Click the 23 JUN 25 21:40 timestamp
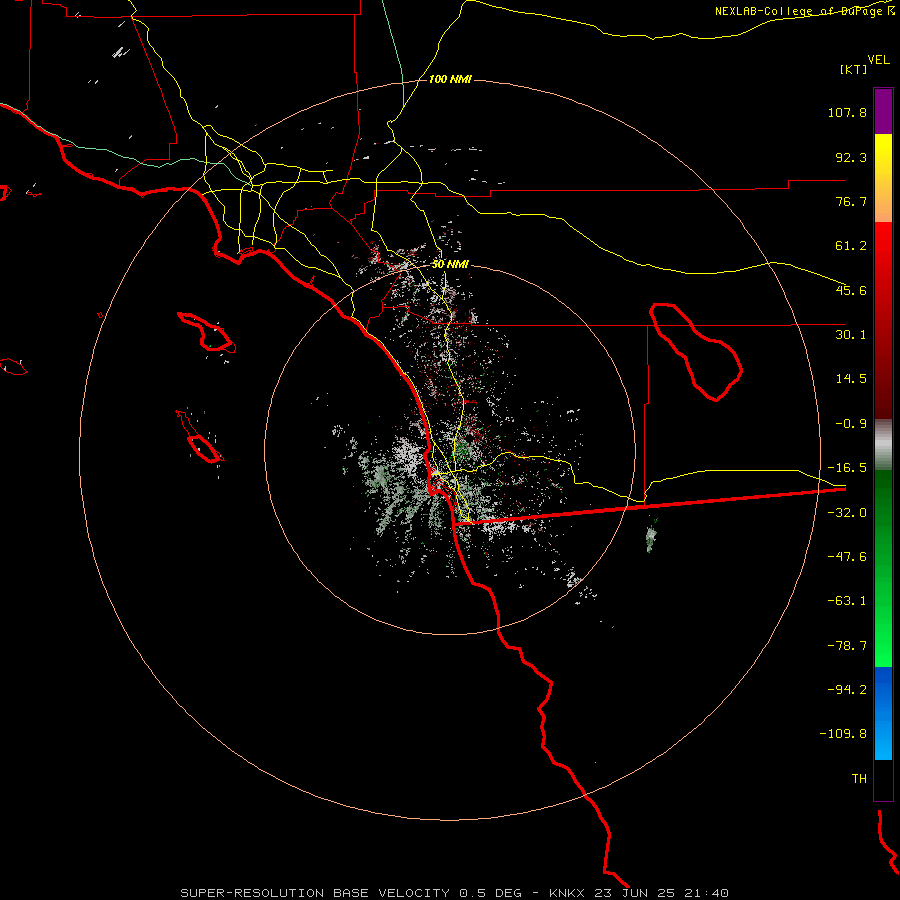Screen dimensions: 900x900 [x=660, y=893]
